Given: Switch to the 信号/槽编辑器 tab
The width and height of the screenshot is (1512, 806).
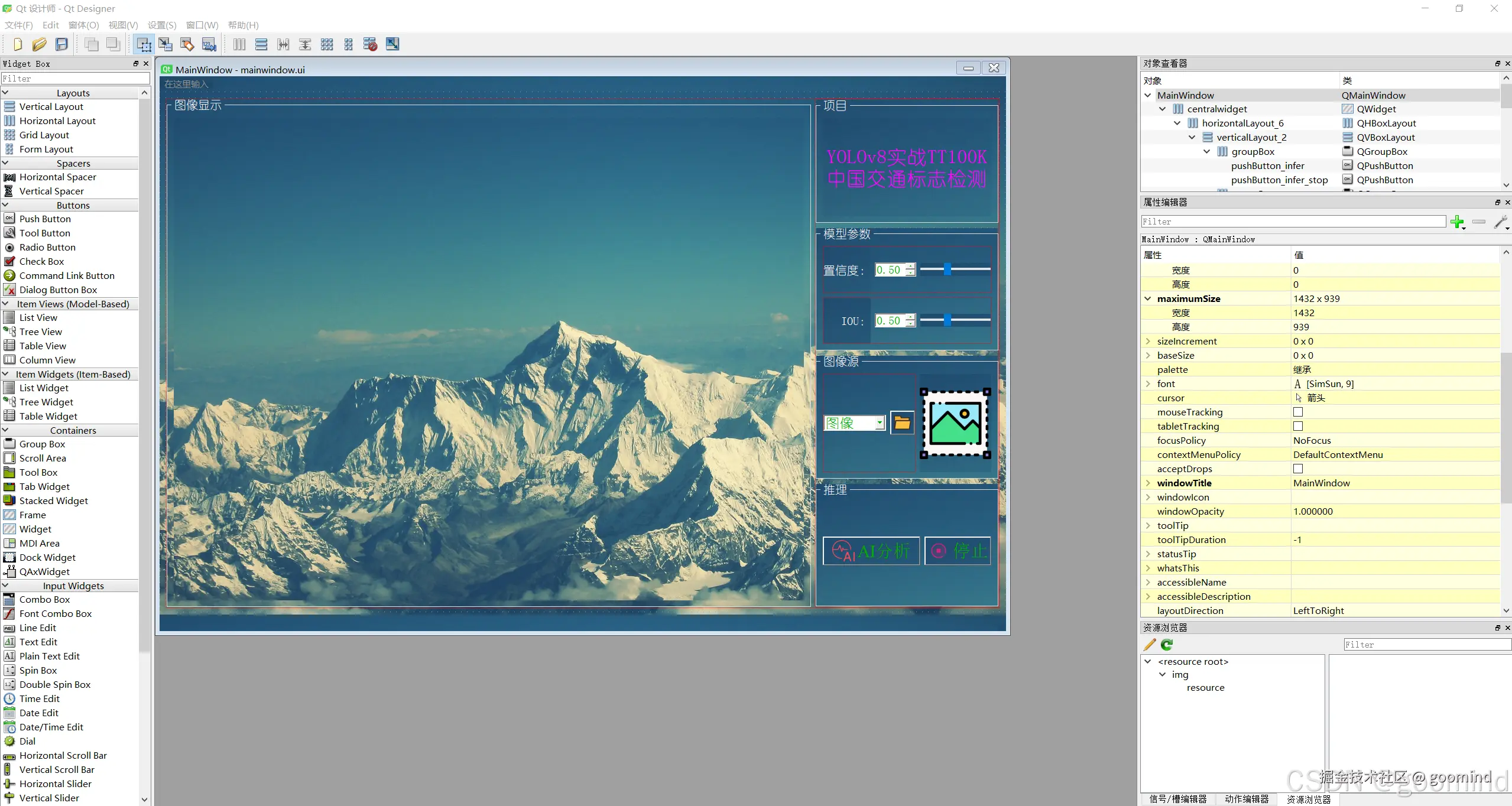Looking at the screenshot, I should point(1177,799).
